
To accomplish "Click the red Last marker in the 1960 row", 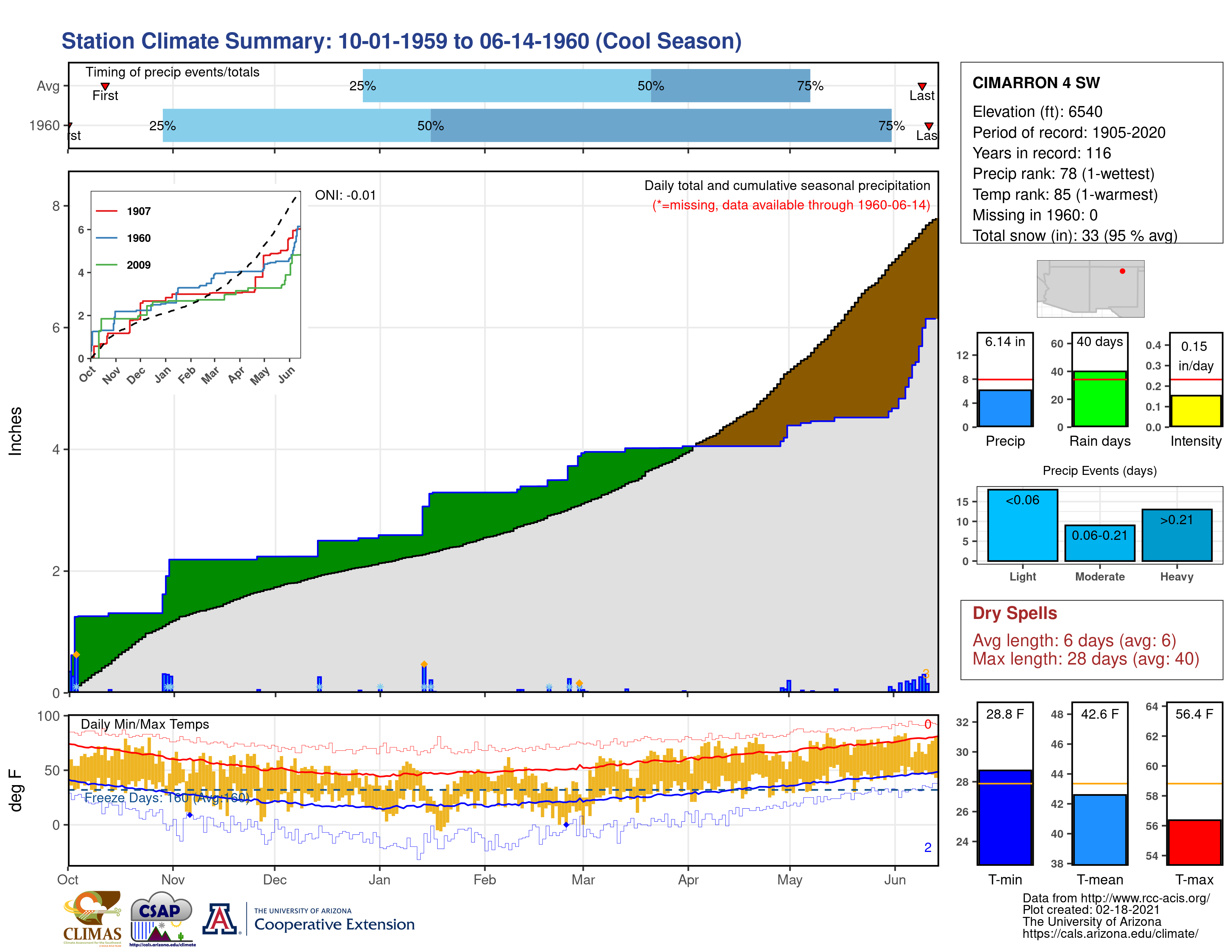I will 928,126.
